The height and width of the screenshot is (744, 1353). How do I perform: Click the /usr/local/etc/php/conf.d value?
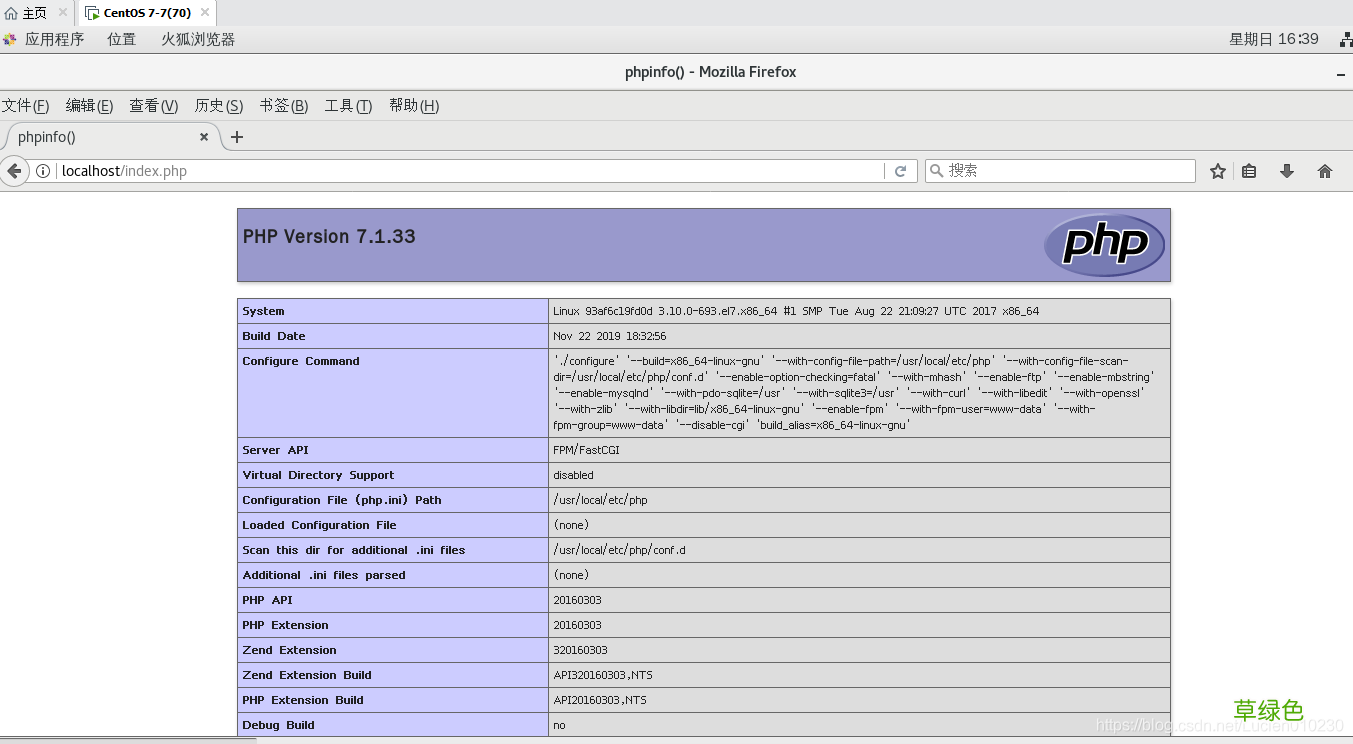[619, 550]
